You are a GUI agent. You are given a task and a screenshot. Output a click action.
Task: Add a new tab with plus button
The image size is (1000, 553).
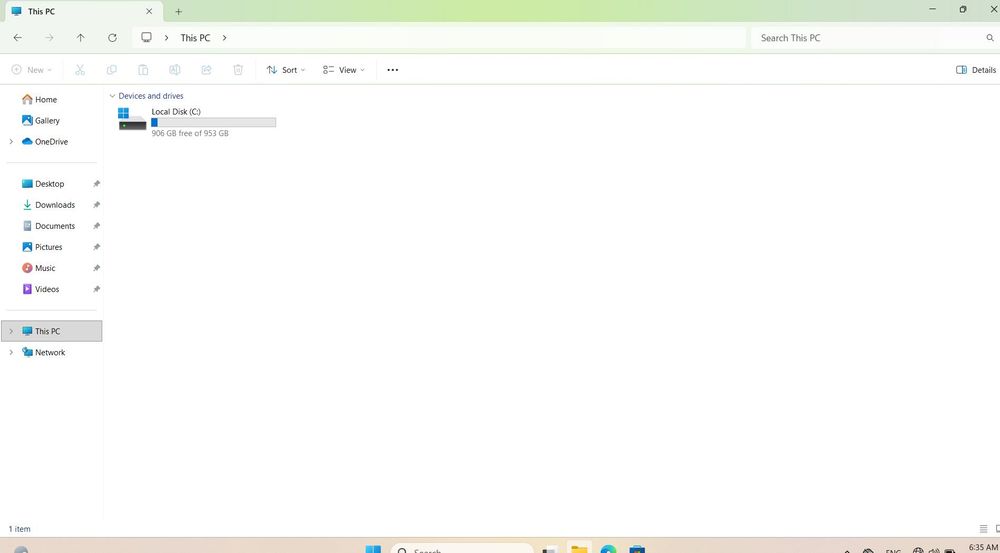click(179, 11)
